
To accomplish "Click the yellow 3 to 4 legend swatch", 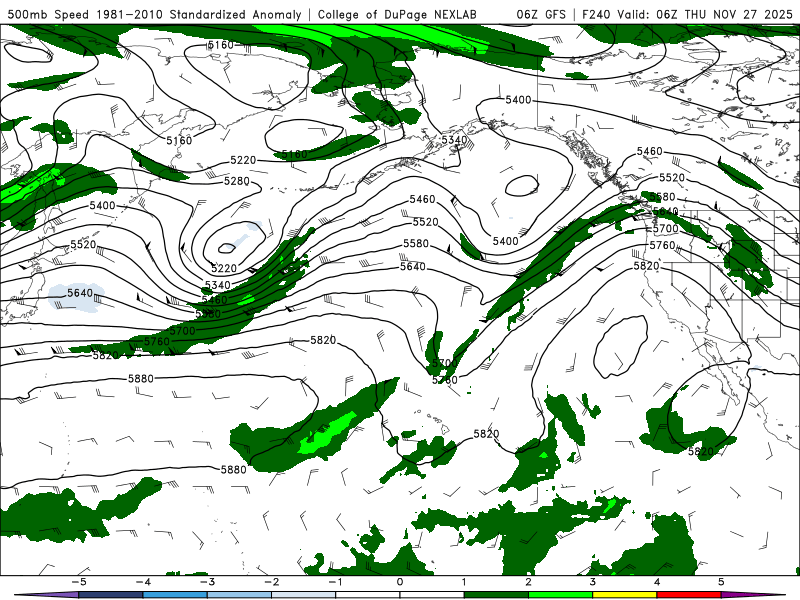I will (x=625, y=595).
